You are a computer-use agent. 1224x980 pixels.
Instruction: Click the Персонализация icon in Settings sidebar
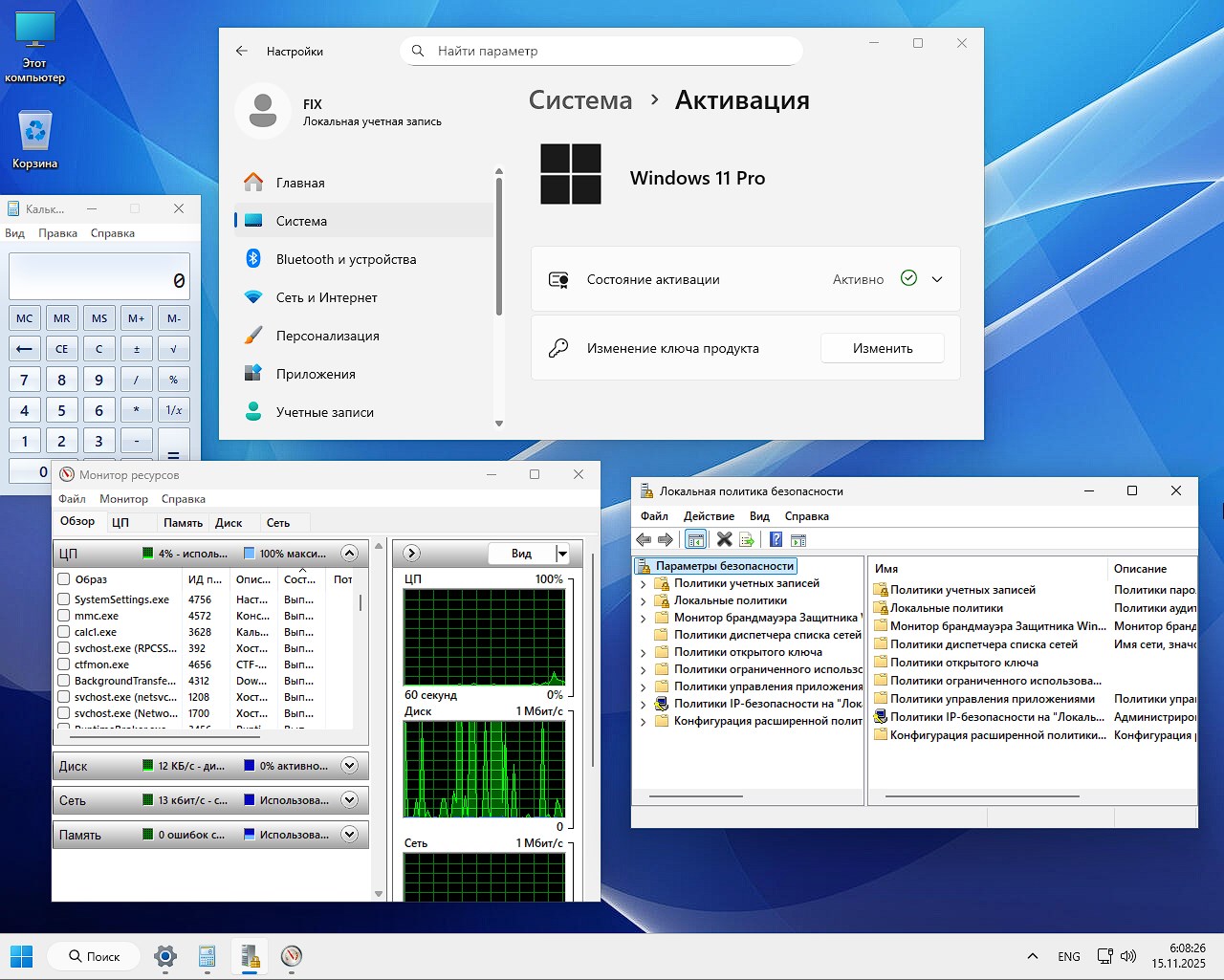[x=252, y=336]
